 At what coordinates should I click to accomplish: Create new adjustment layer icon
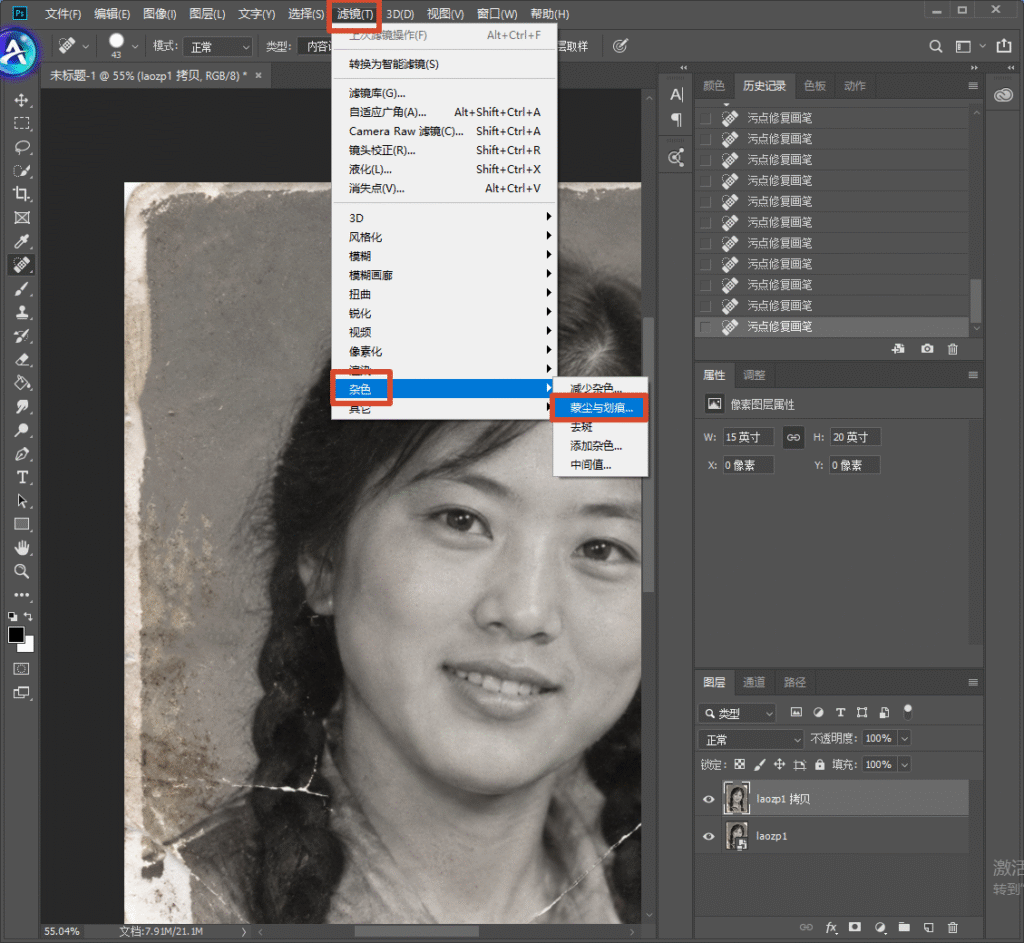(x=880, y=927)
